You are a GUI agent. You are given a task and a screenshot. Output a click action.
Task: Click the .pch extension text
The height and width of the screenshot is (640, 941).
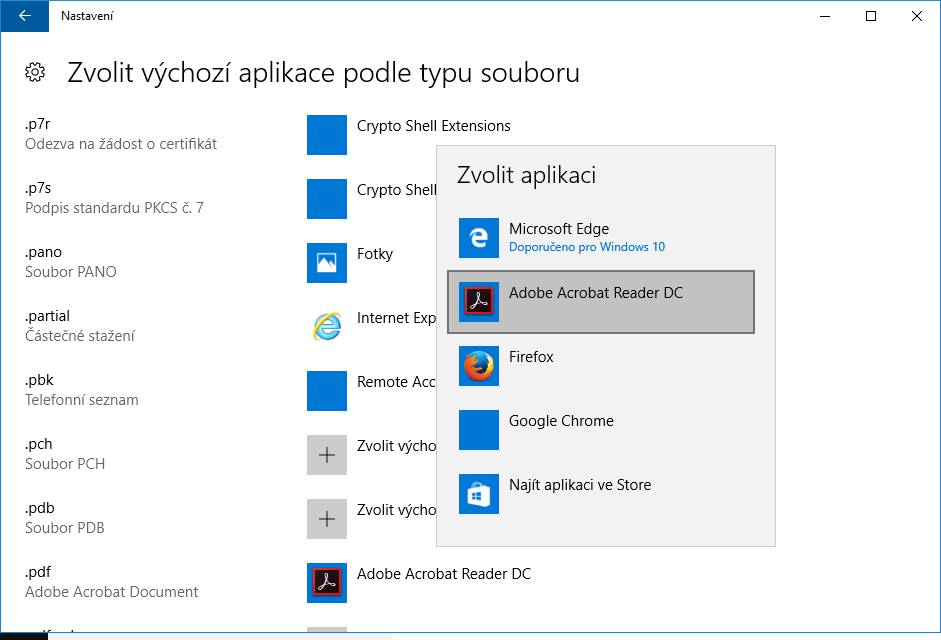(38, 444)
